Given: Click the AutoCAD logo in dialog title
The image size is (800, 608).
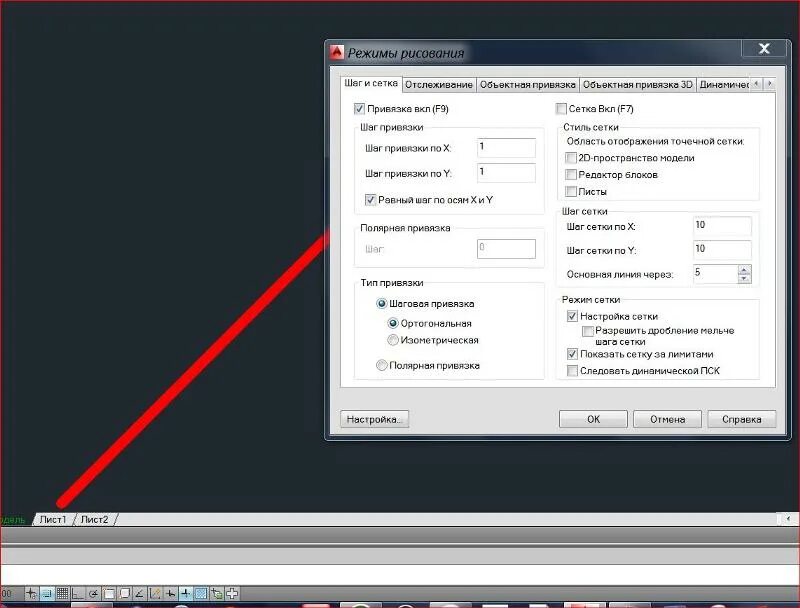Looking at the screenshot, I should pos(337,52).
